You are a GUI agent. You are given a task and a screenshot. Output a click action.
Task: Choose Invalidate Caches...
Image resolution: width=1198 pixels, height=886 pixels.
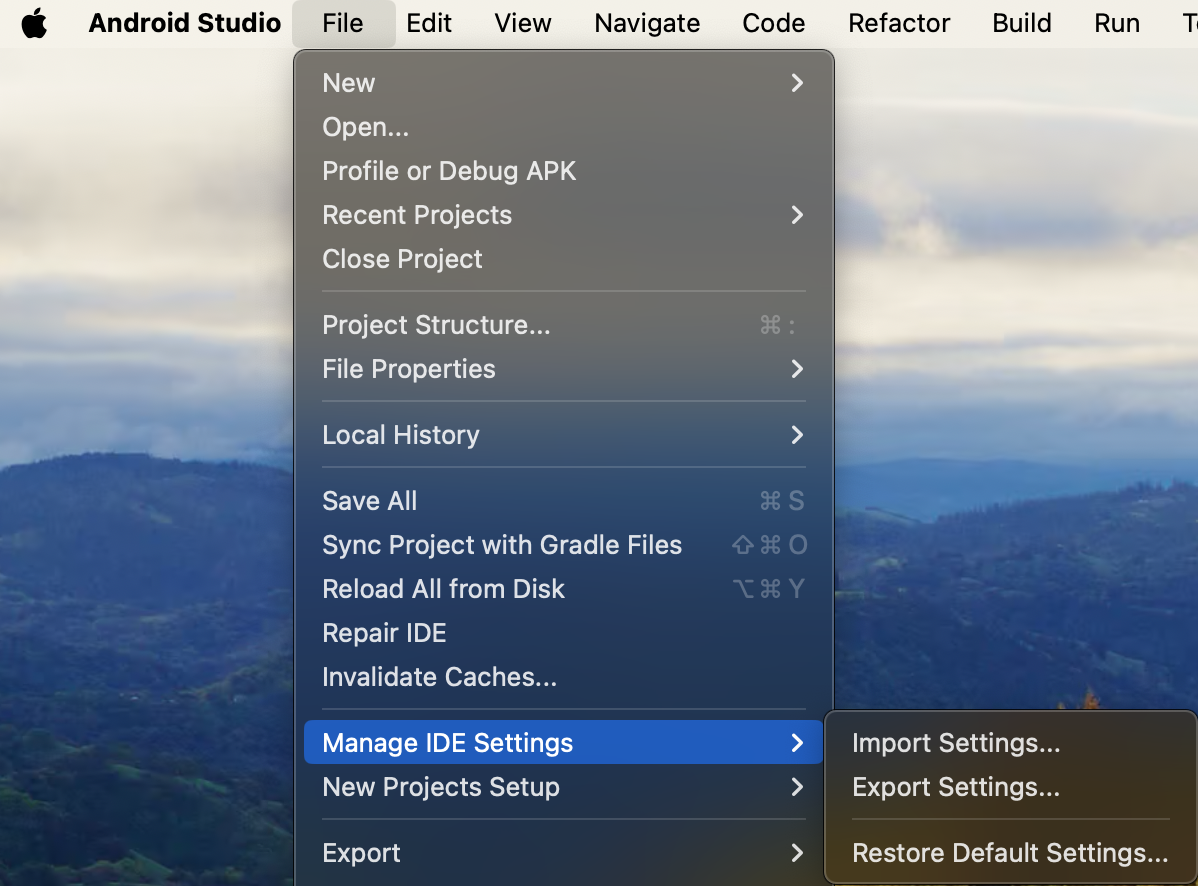click(563, 677)
